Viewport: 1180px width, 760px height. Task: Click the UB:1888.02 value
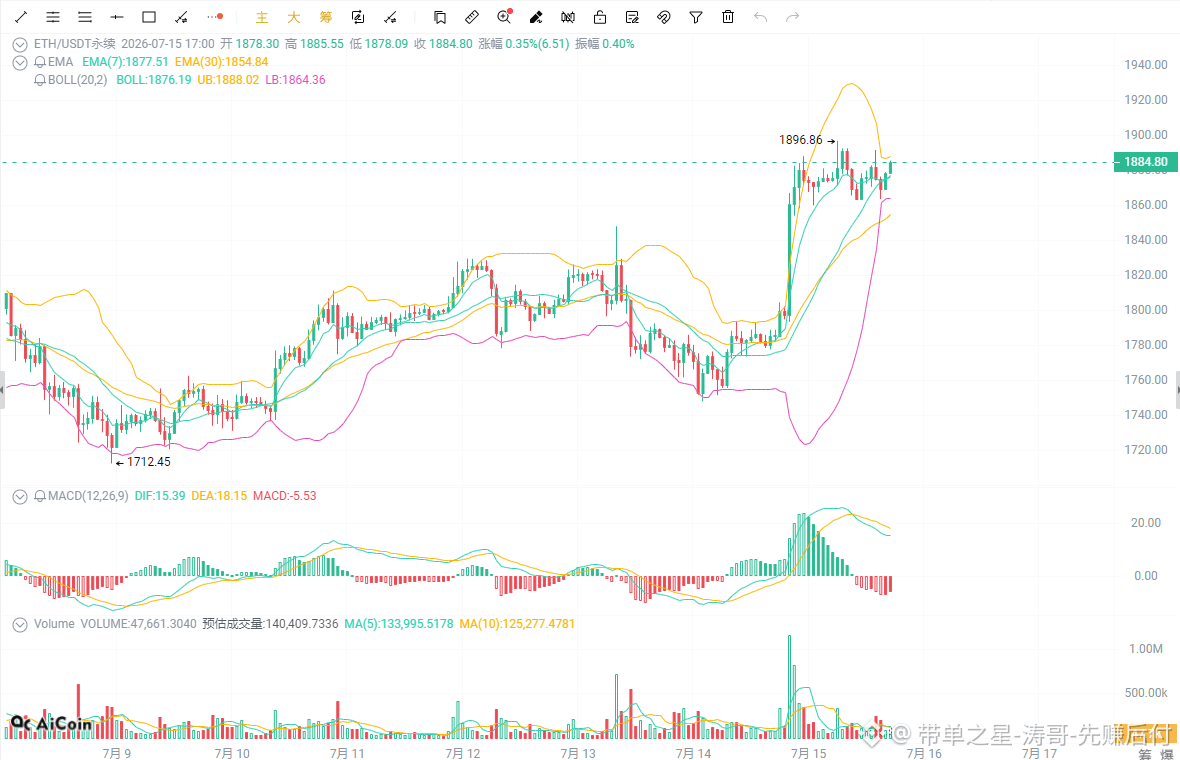[x=228, y=80]
